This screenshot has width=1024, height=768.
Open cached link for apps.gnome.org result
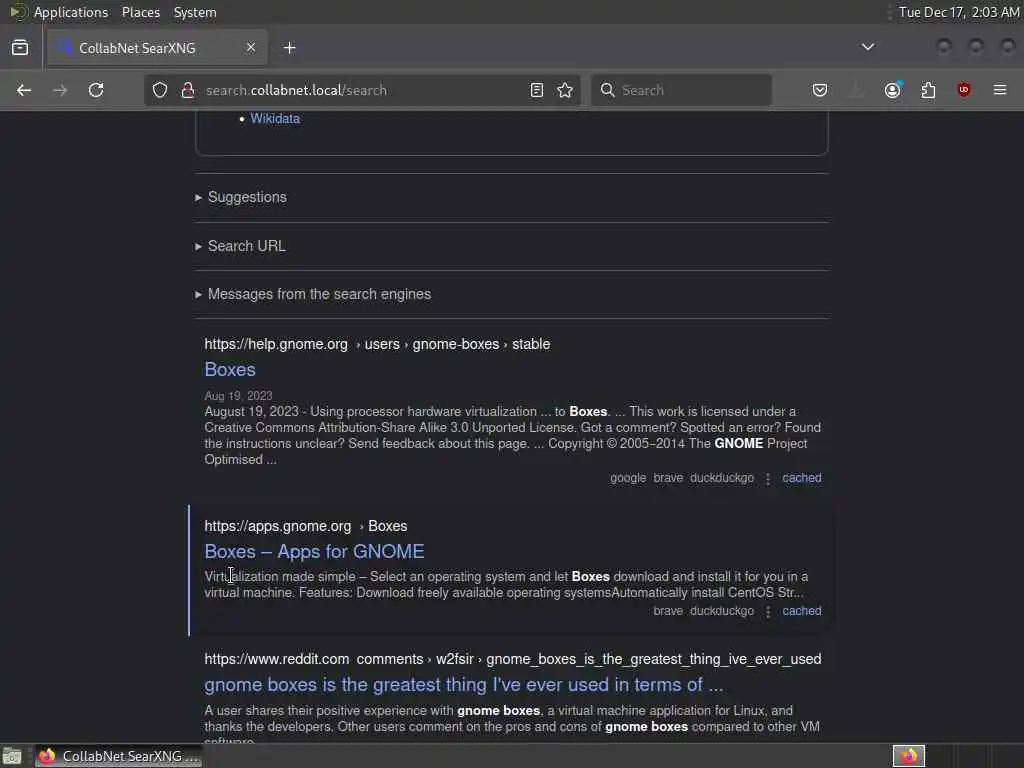[802, 611]
